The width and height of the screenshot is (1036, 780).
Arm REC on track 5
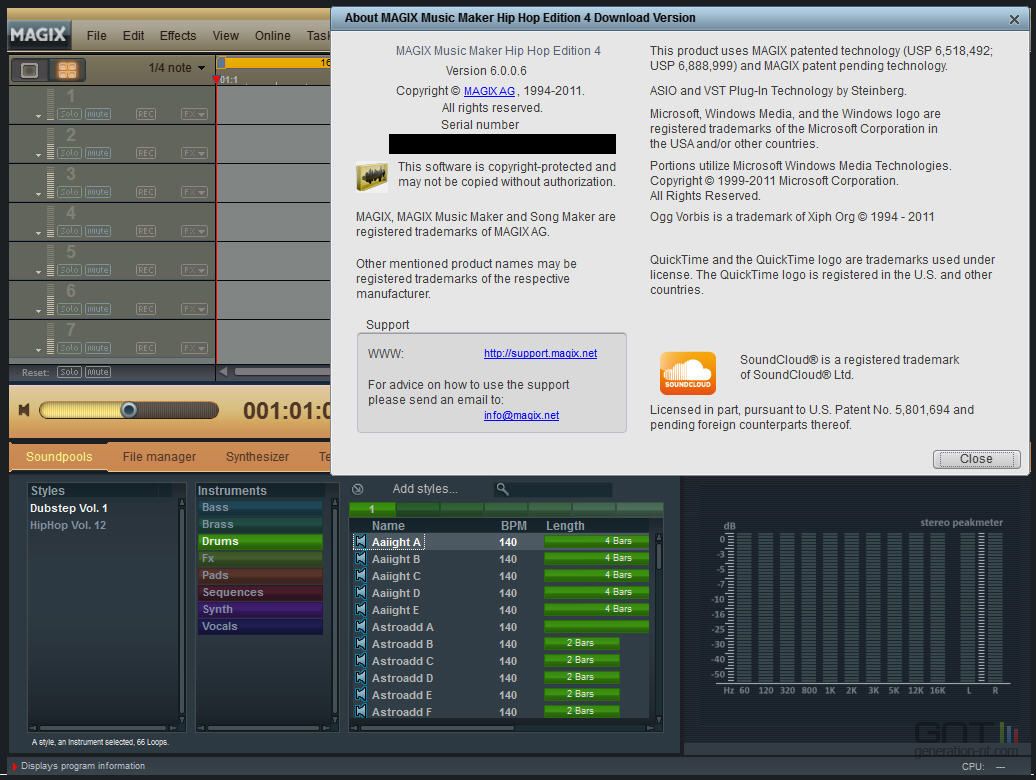(146, 269)
